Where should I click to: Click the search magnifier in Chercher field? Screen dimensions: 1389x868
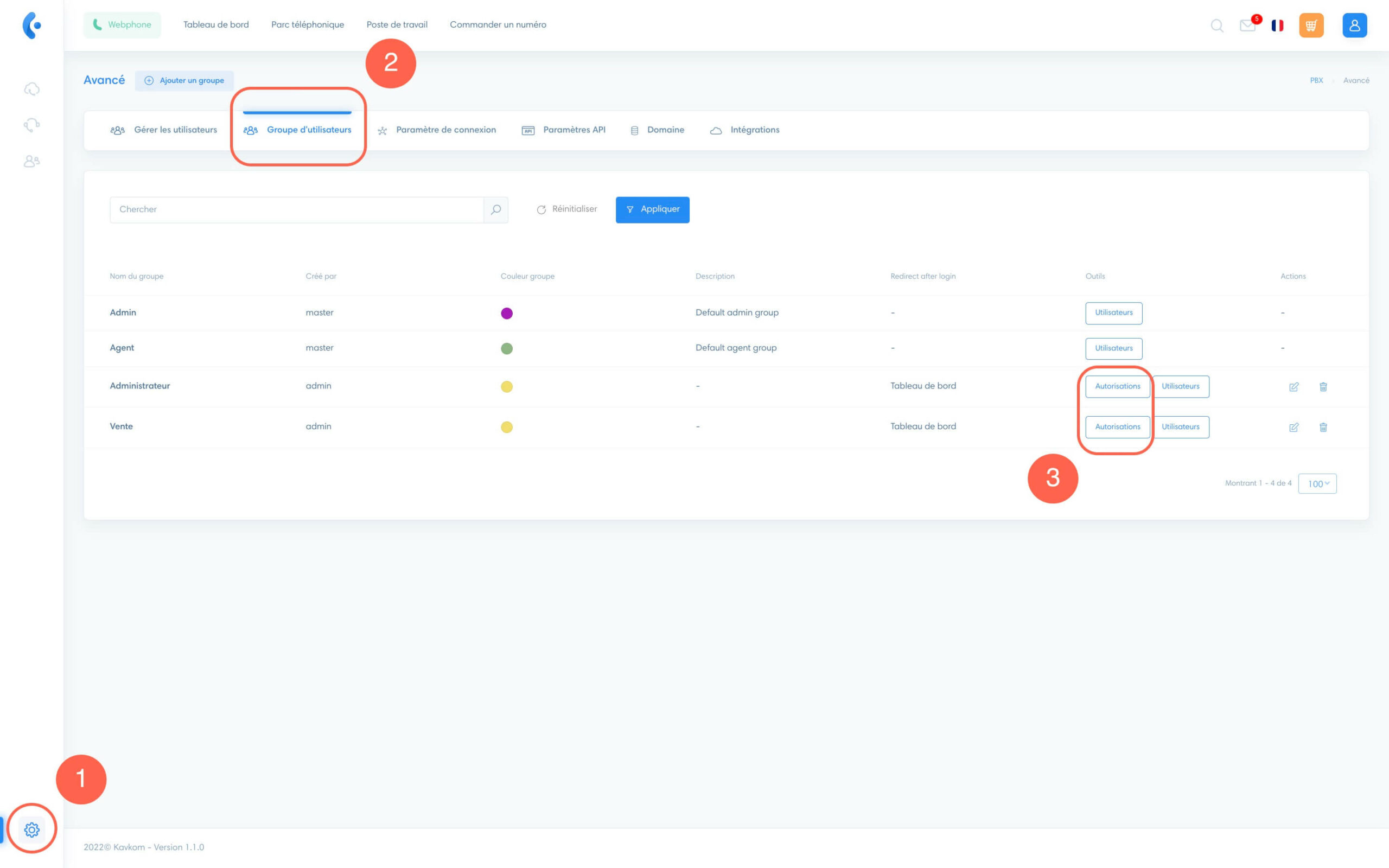tap(496, 209)
